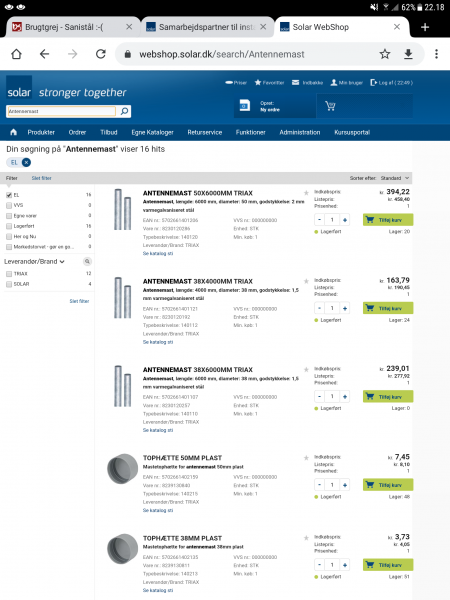Open the Returservice menu
450x600 pixels.
[205, 132]
